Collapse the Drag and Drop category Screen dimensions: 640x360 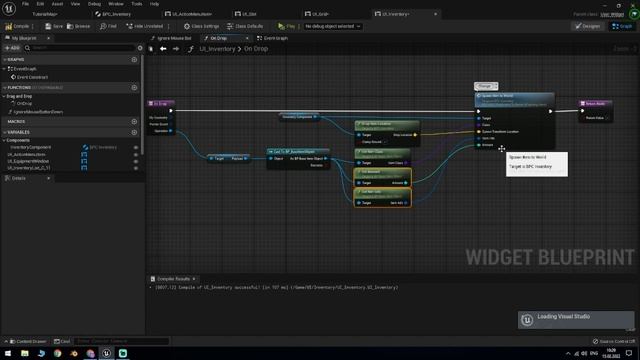4,96
